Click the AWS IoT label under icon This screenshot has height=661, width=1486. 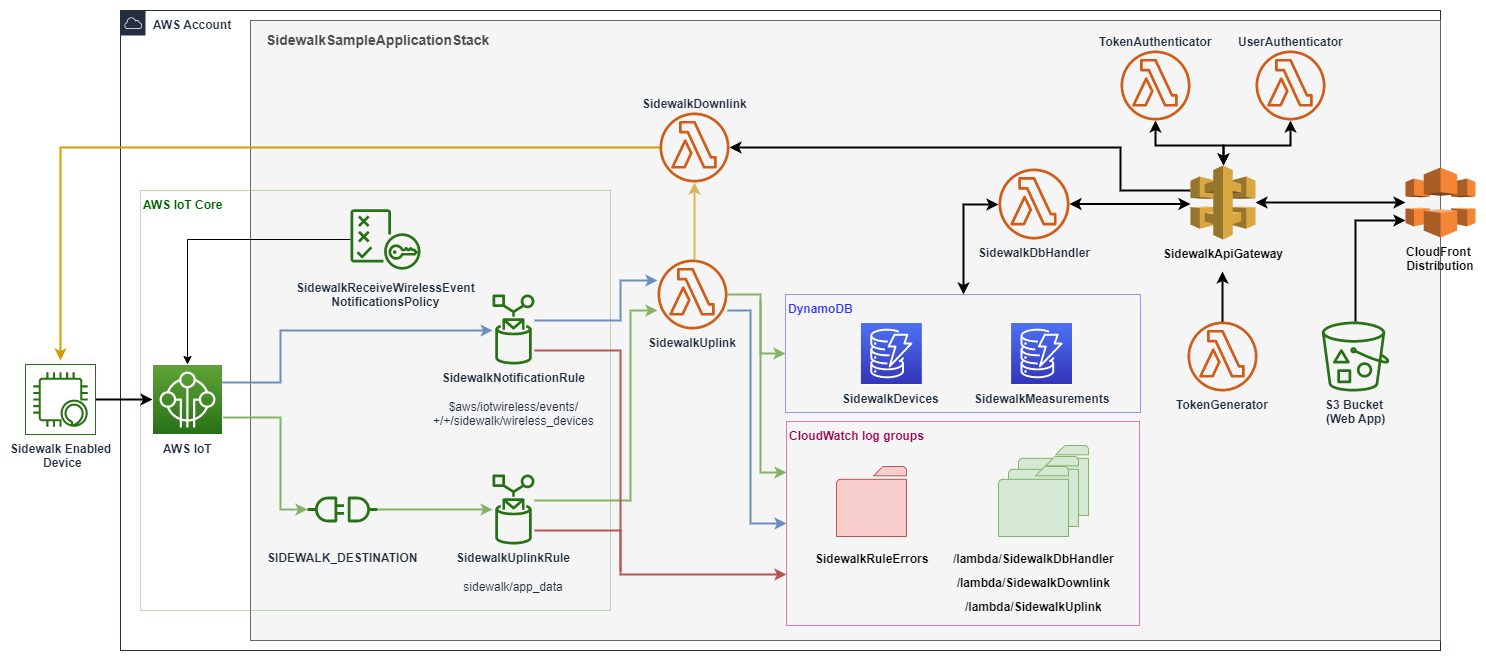point(186,449)
